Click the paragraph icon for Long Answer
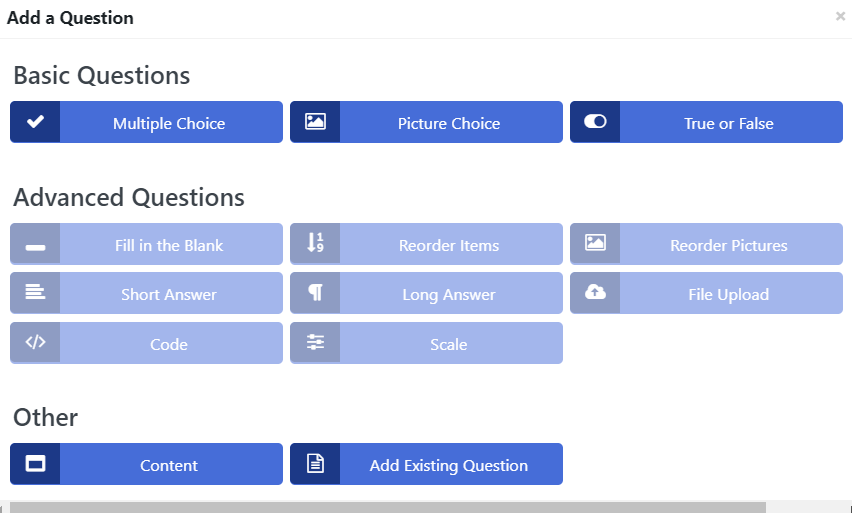The height and width of the screenshot is (513, 852). (315, 293)
